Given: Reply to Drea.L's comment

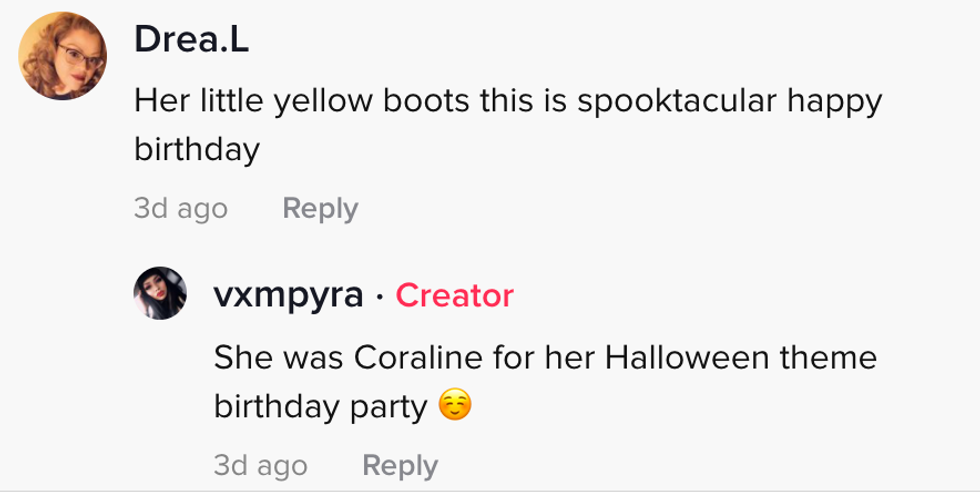Looking at the screenshot, I should 319,209.
